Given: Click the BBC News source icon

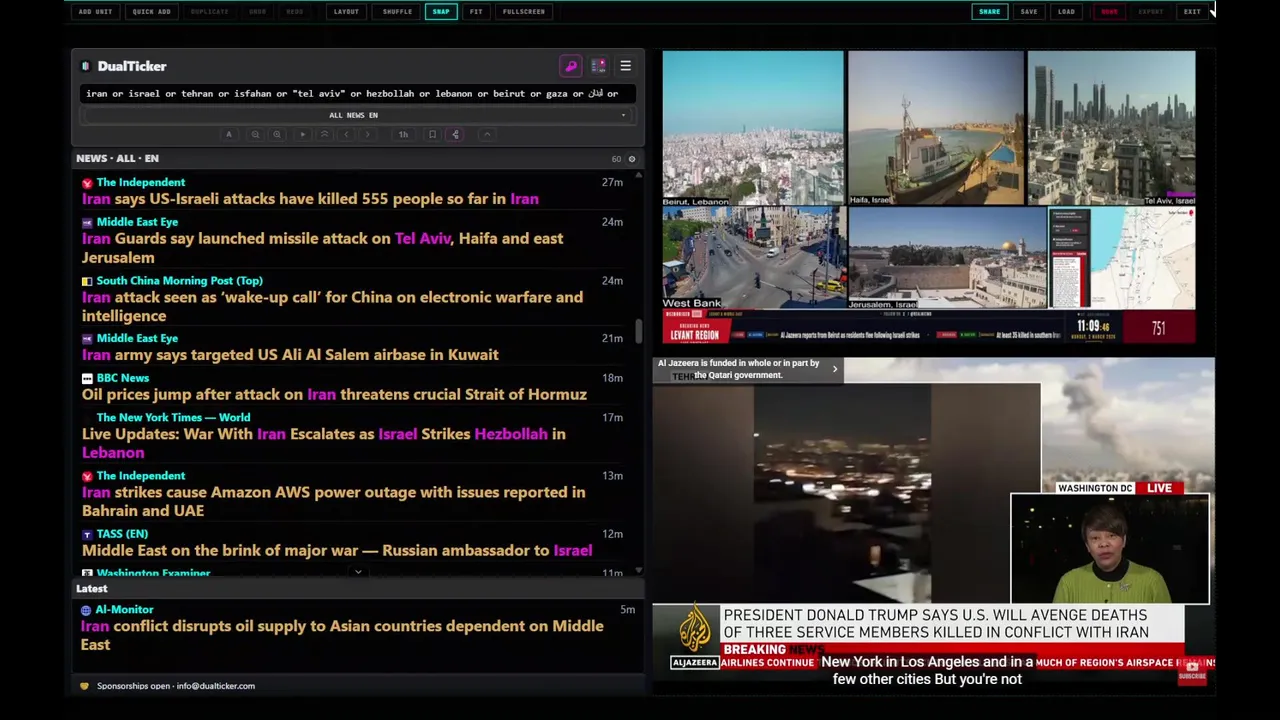Looking at the screenshot, I should 87,378.
